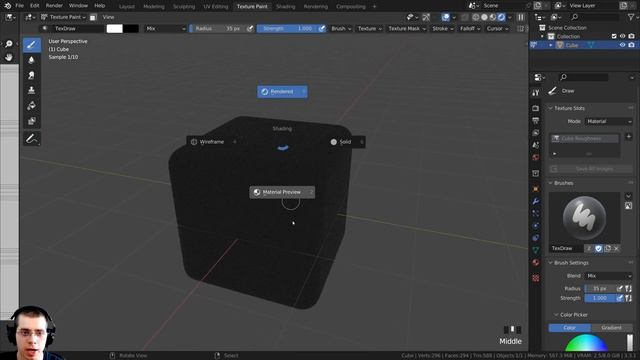Open the Blender logo menu

click(7, 6)
